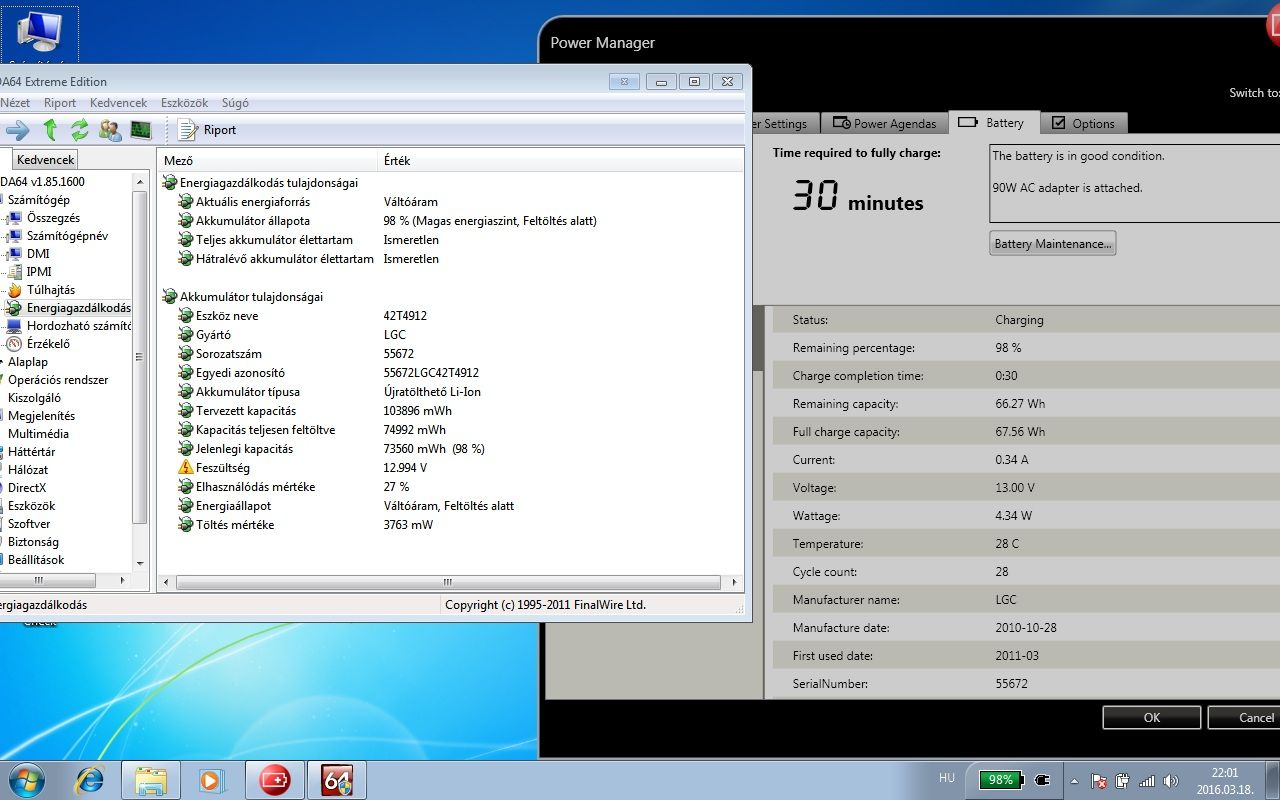Select Hálózat tree item

28,470
